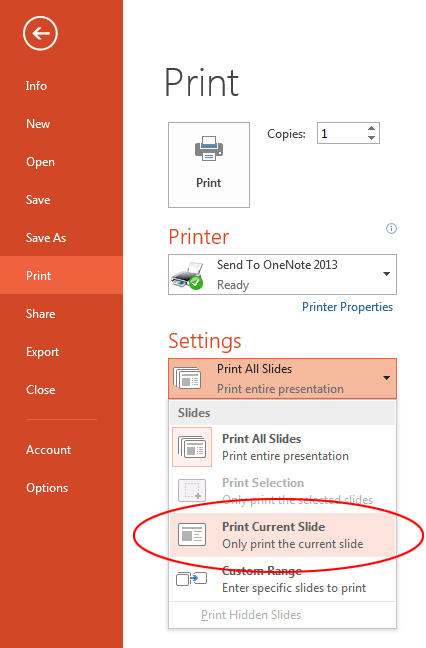The width and height of the screenshot is (426, 648).
Task: Click the printer icon on Print button
Action: [x=209, y=148]
